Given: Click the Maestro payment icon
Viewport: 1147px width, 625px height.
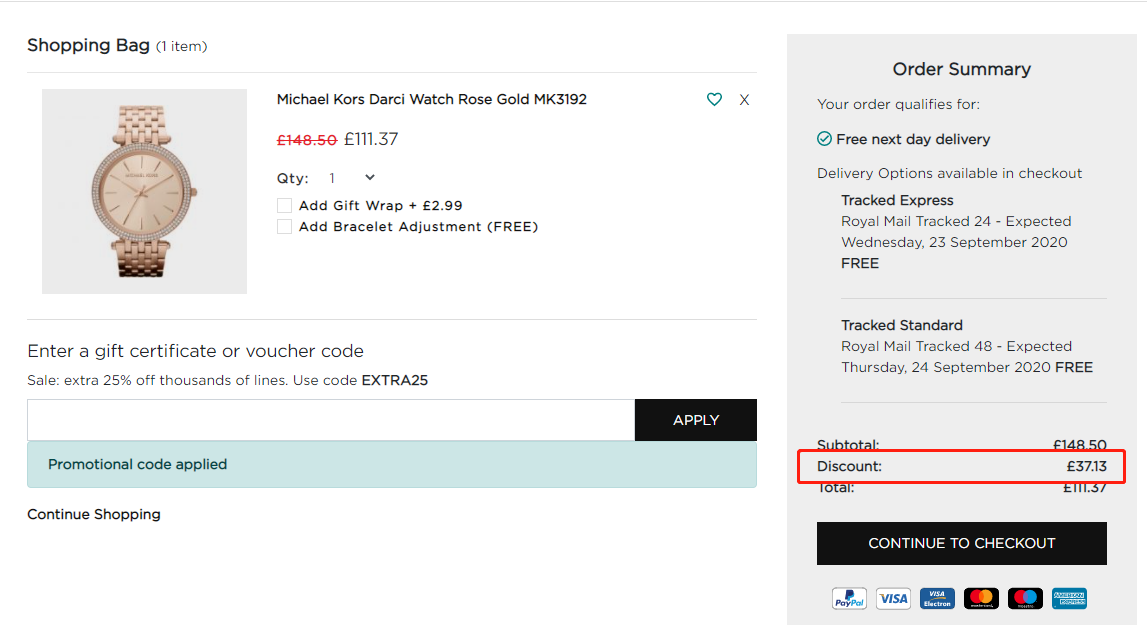Looking at the screenshot, I should tap(1025, 599).
